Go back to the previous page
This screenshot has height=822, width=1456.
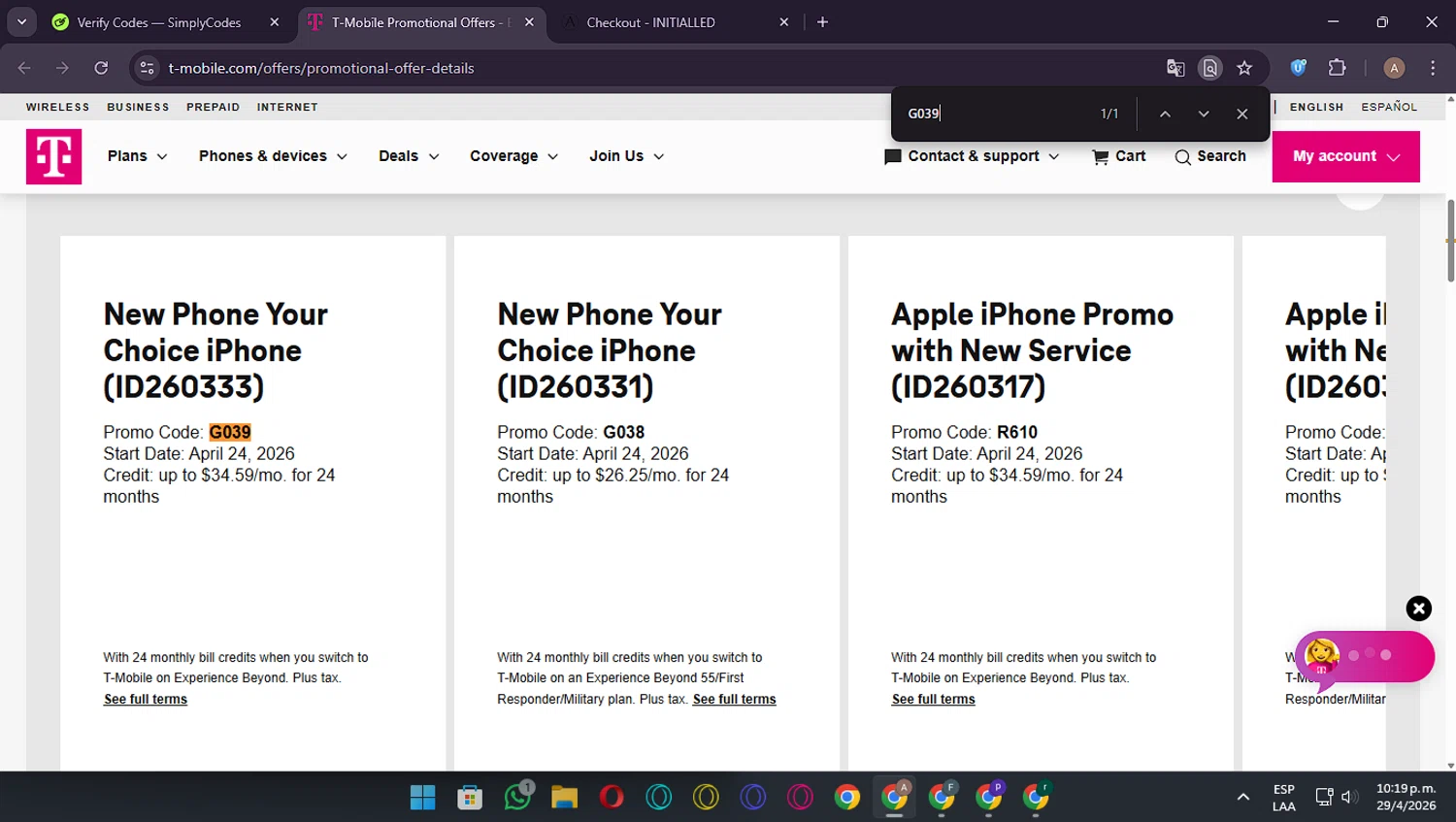(x=24, y=68)
